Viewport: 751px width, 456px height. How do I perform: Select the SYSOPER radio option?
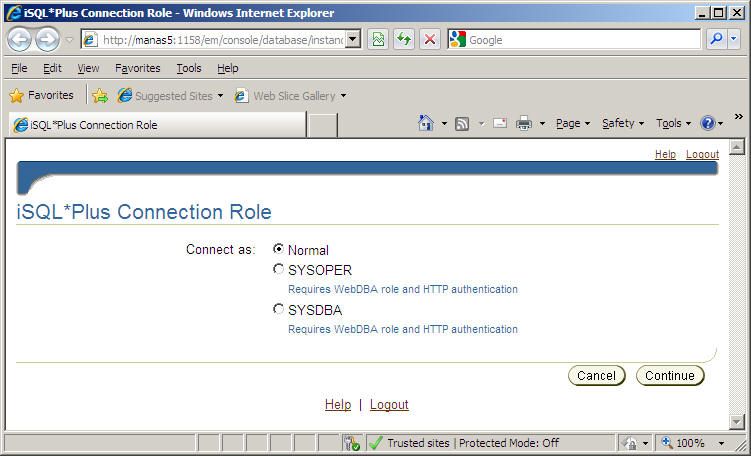(x=278, y=269)
